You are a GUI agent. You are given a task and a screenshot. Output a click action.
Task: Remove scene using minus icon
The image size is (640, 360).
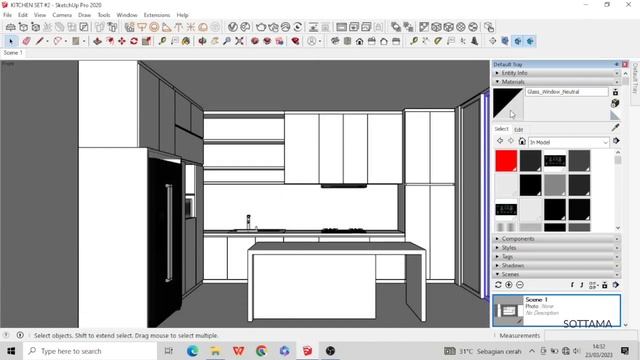point(520,285)
